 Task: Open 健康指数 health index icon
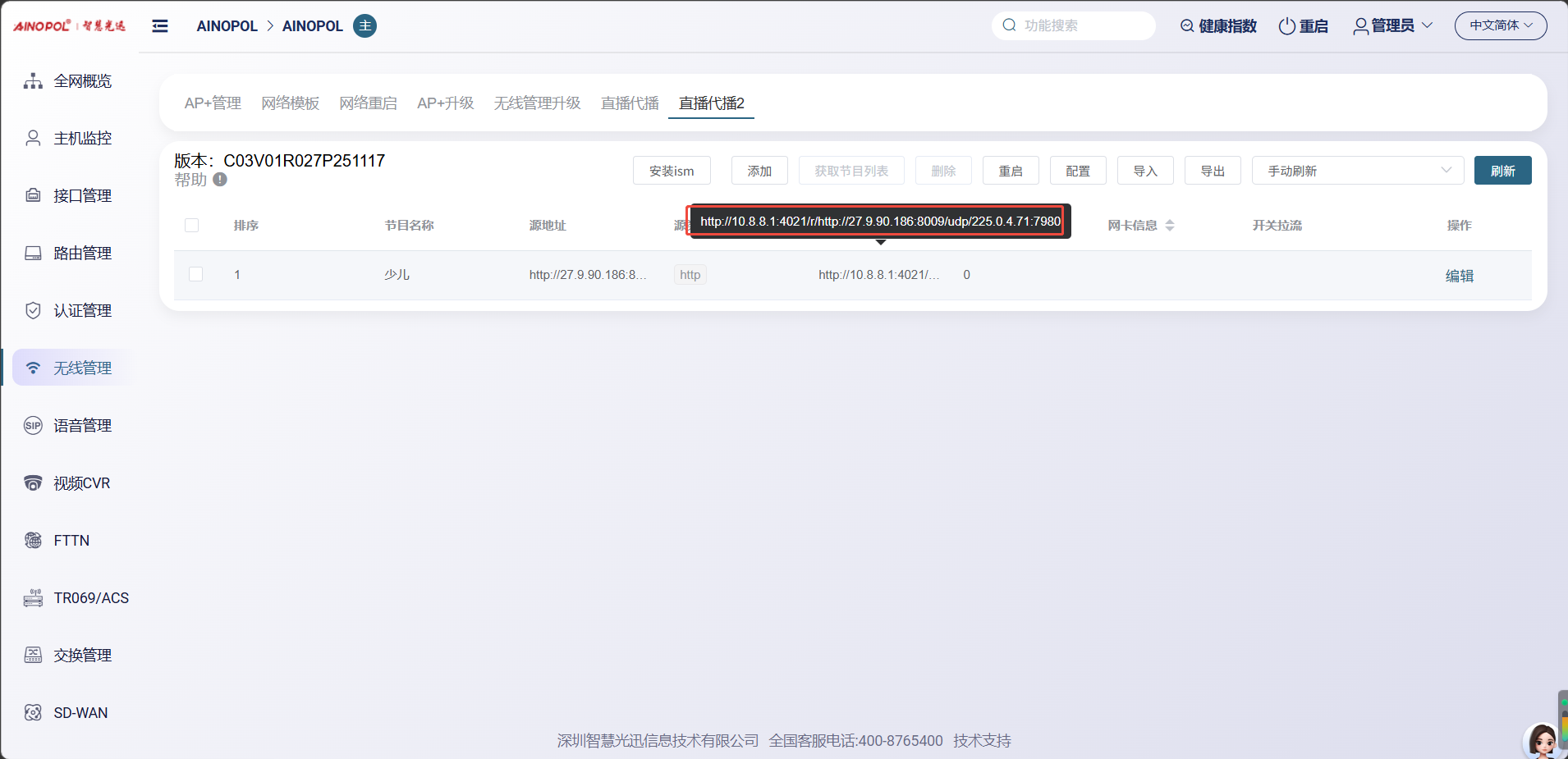coord(1187,26)
